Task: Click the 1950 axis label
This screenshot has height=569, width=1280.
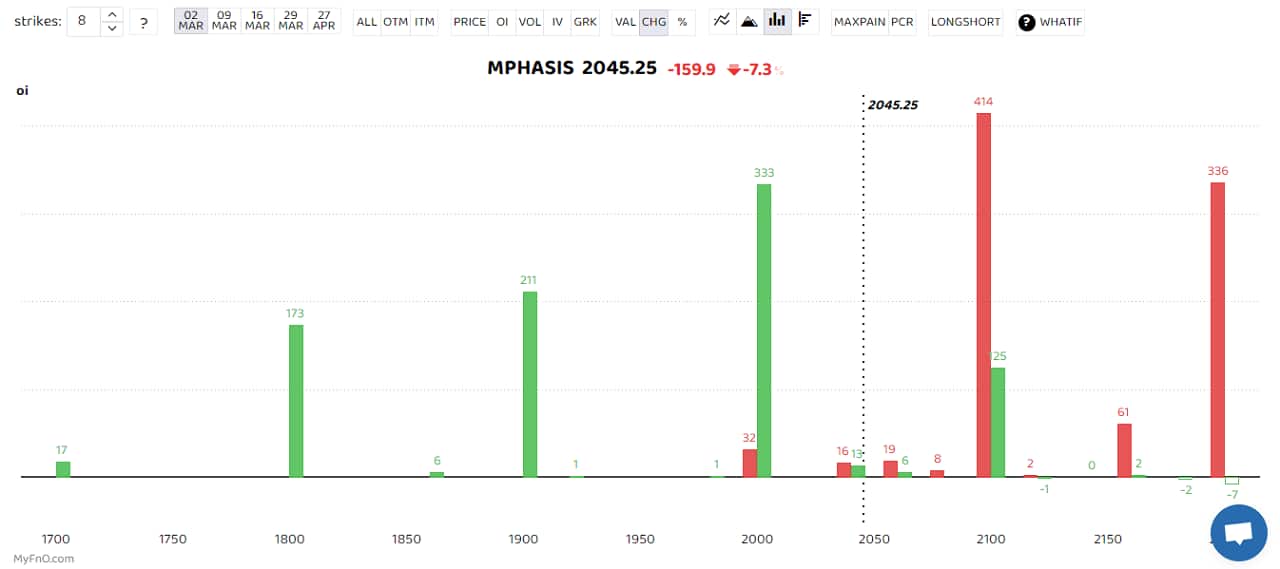Action: 640,539
